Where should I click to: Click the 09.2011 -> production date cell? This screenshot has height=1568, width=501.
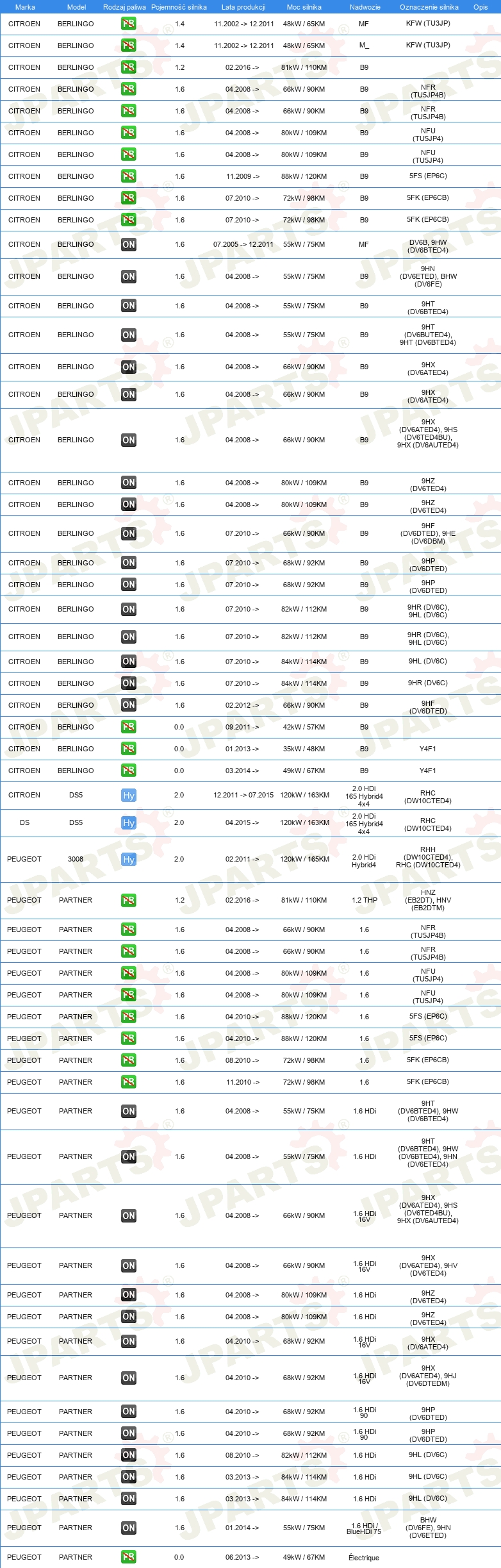pyautogui.click(x=242, y=727)
